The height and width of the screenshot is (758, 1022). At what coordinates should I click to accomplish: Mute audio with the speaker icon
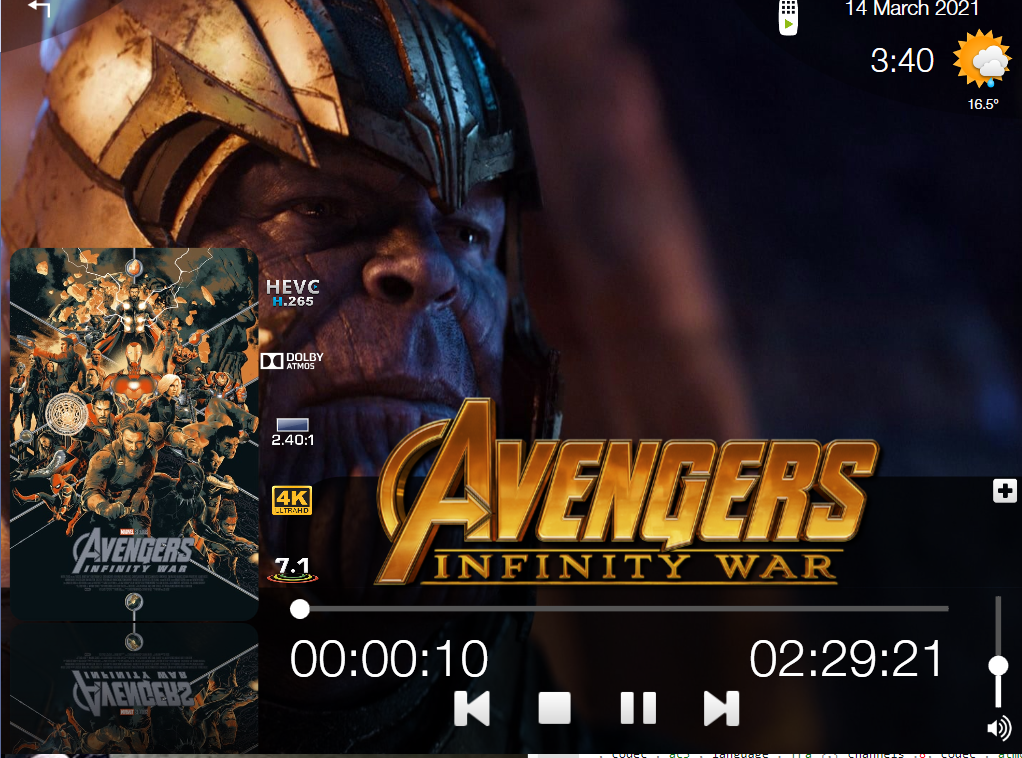(999, 728)
